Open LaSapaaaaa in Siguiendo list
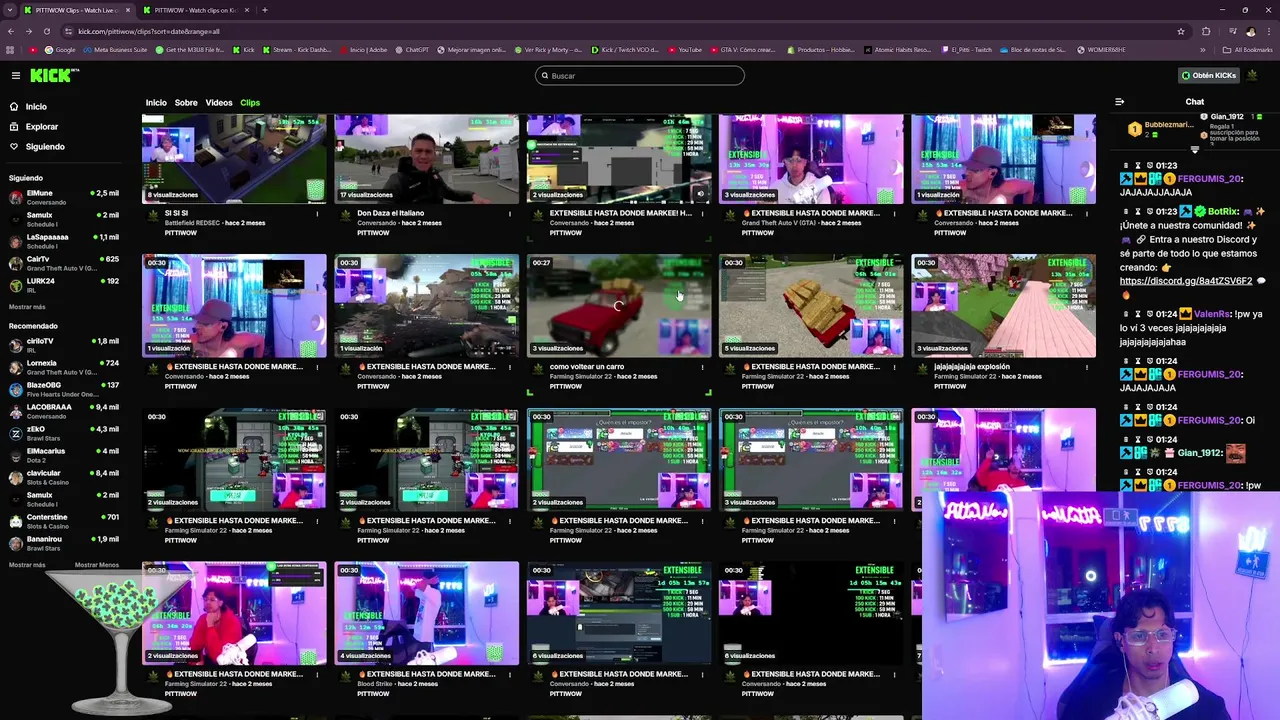Screen dimensions: 1280x720 (64, 241)
